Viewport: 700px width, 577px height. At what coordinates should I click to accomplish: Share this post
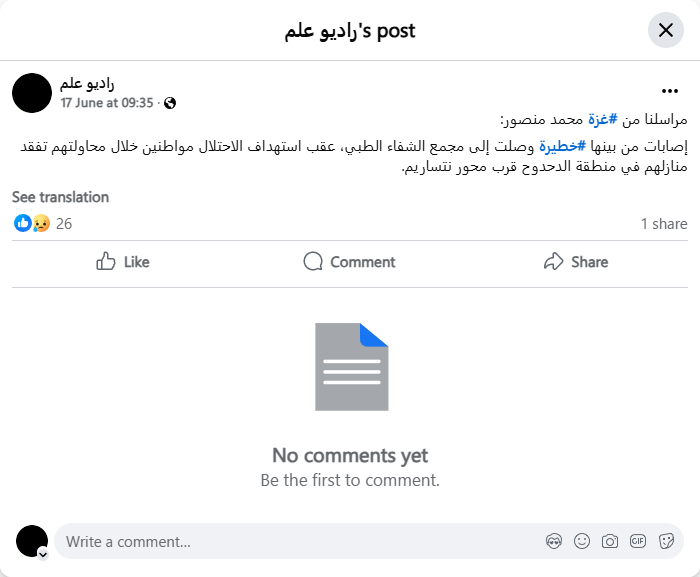pyautogui.click(x=576, y=262)
